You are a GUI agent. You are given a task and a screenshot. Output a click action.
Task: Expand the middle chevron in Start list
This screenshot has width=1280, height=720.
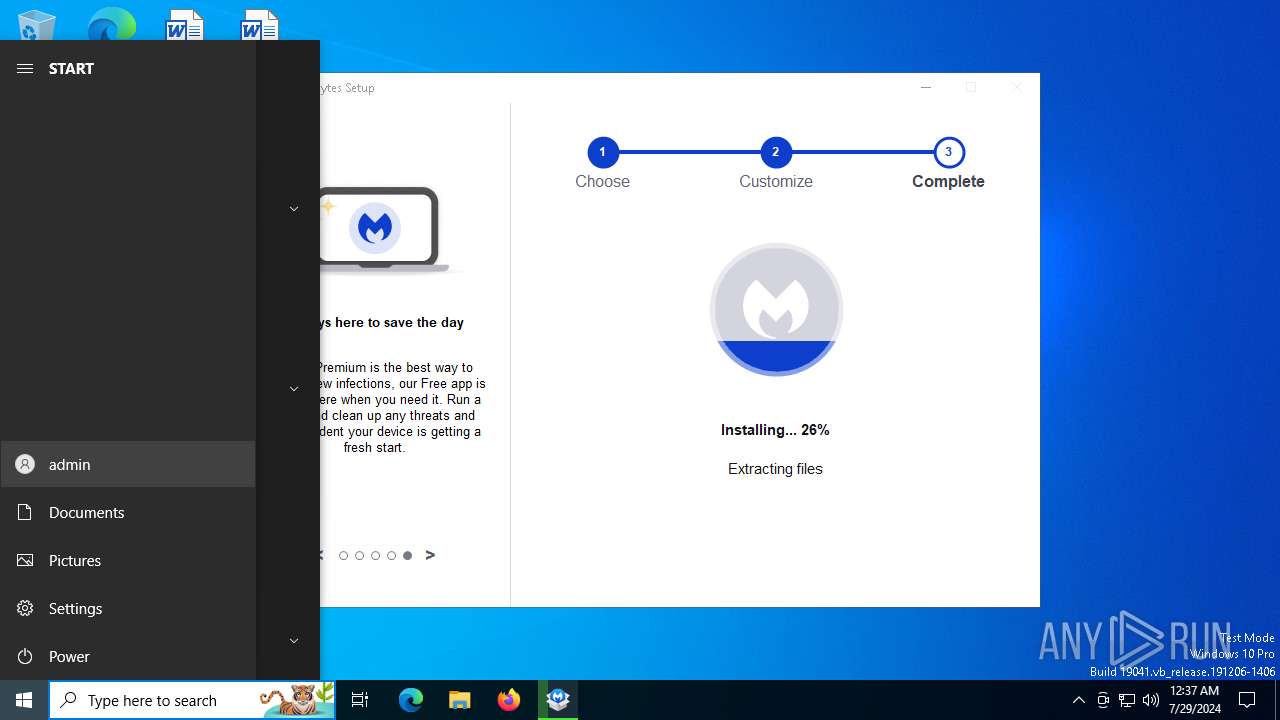294,389
